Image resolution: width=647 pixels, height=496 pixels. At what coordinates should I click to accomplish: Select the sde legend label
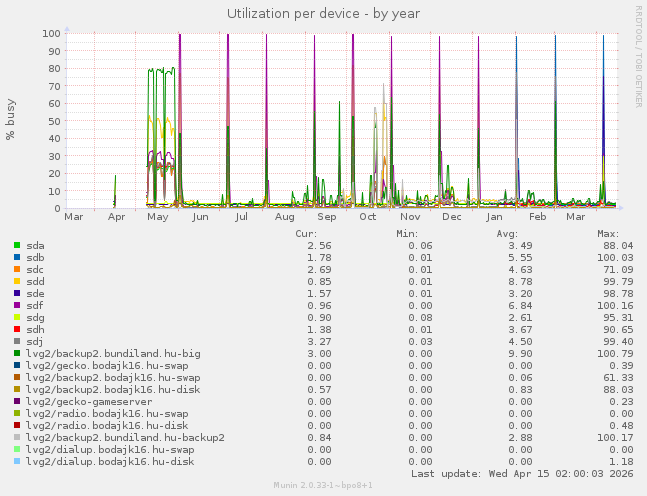pyautogui.click(x=35, y=294)
